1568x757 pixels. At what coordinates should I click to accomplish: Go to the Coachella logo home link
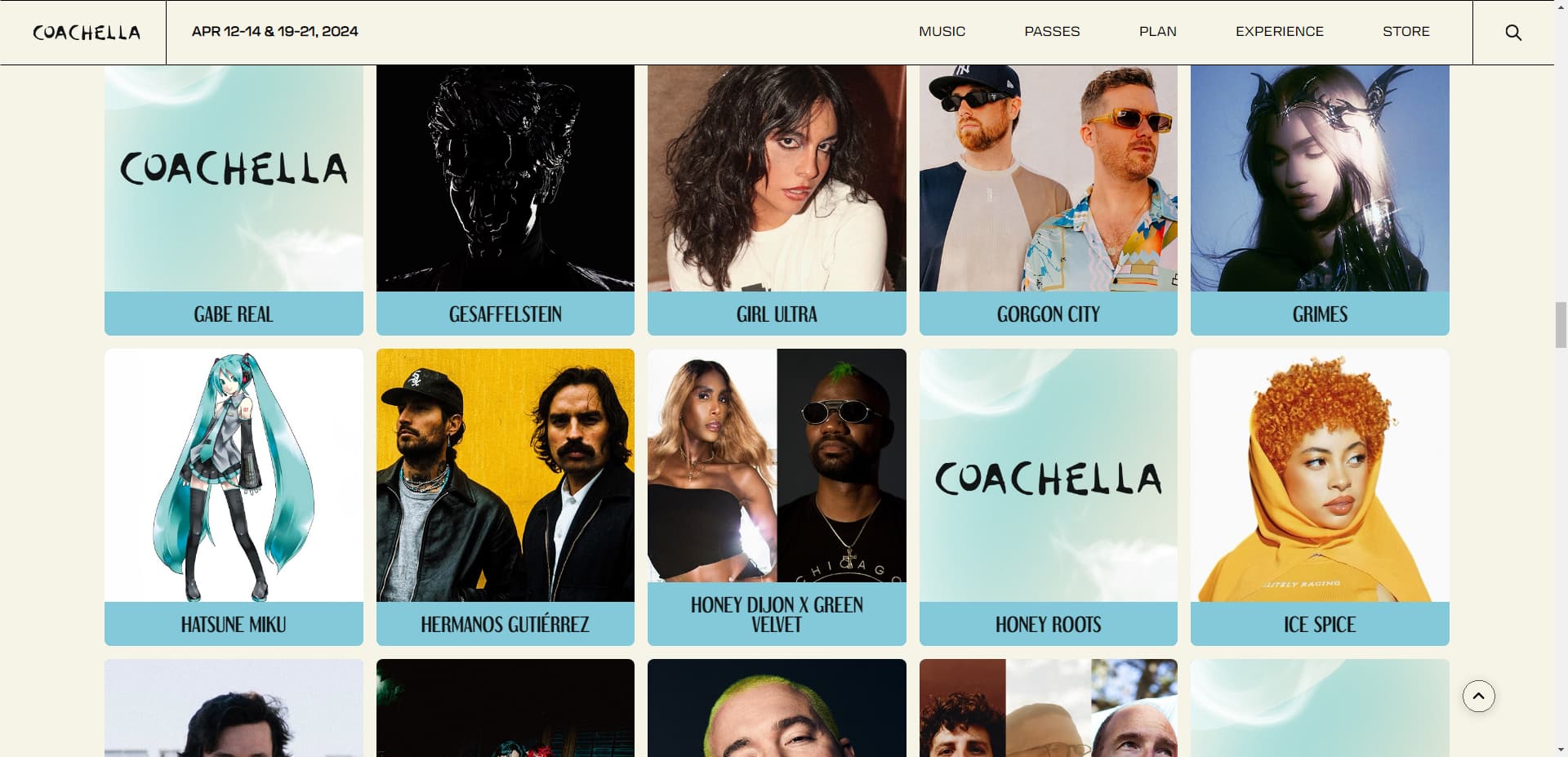pyautogui.click(x=87, y=33)
